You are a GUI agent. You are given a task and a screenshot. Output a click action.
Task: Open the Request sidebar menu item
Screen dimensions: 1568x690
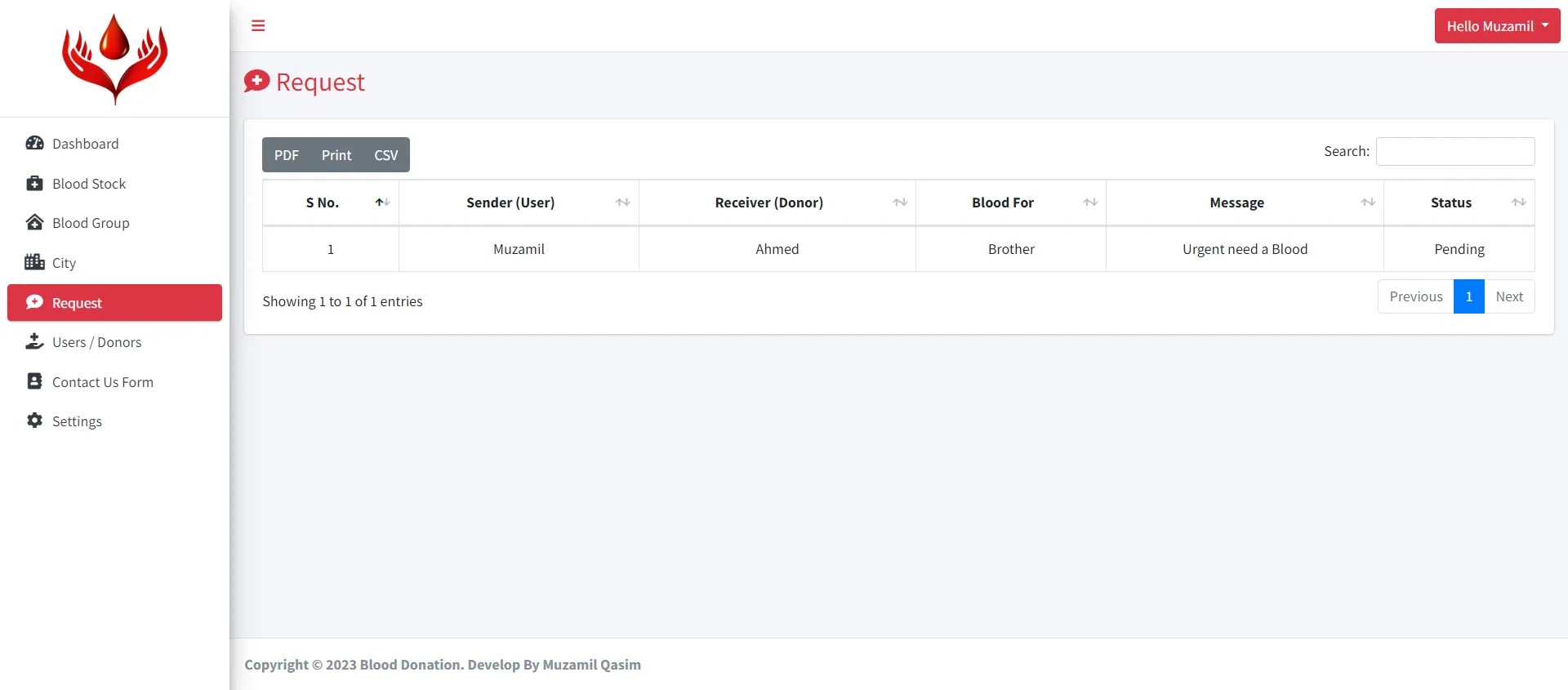[114, 303]
